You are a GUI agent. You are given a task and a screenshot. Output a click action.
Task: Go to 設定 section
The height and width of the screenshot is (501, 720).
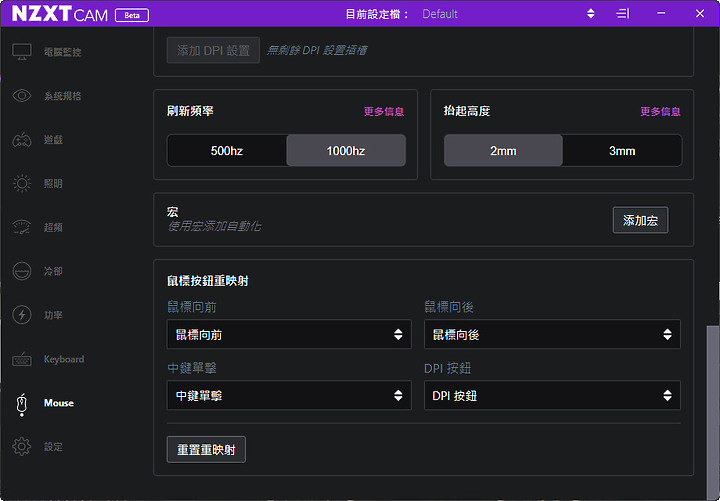pyautogui.click(x=53, y=447)
